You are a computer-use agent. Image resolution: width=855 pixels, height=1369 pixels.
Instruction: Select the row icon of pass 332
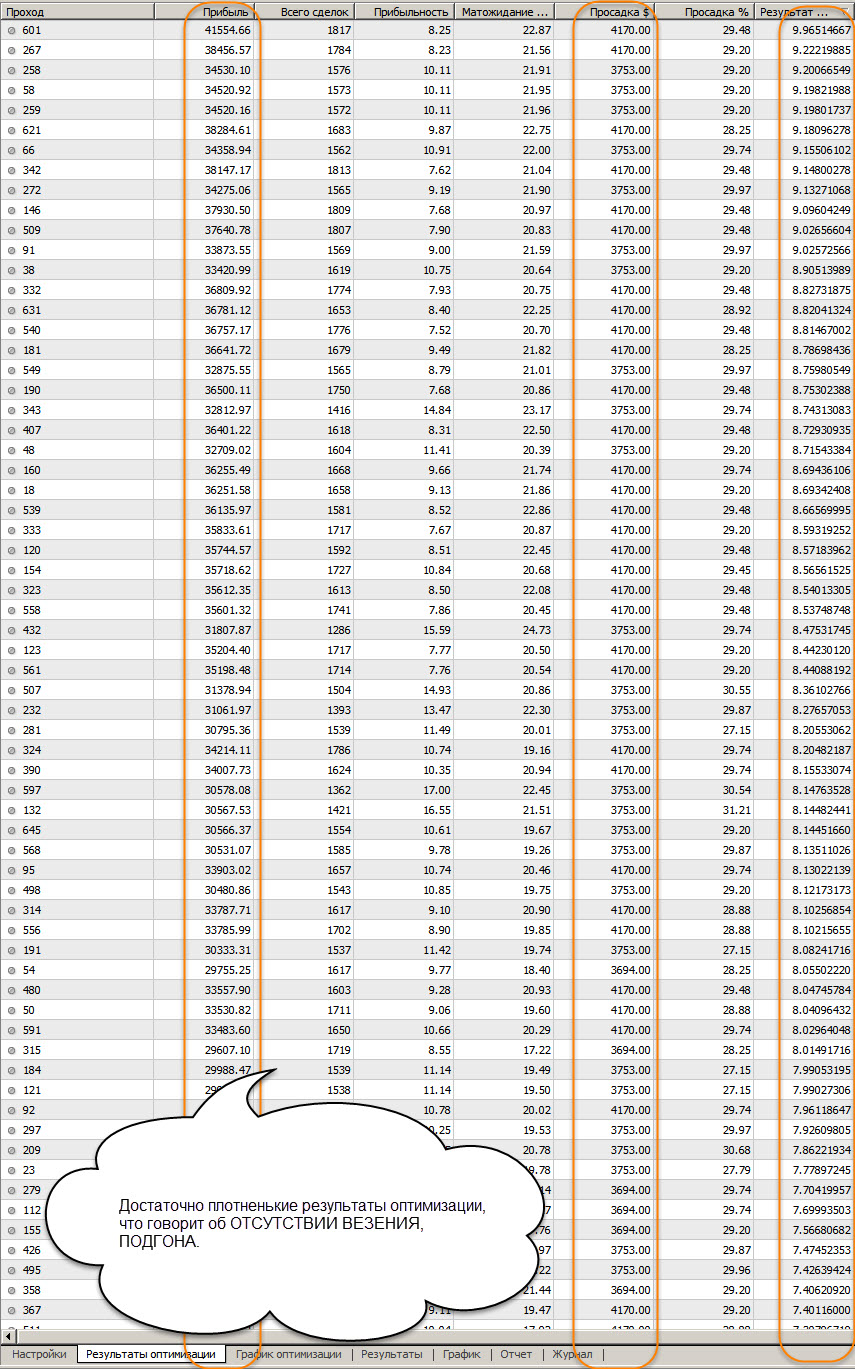pos(11,290)
